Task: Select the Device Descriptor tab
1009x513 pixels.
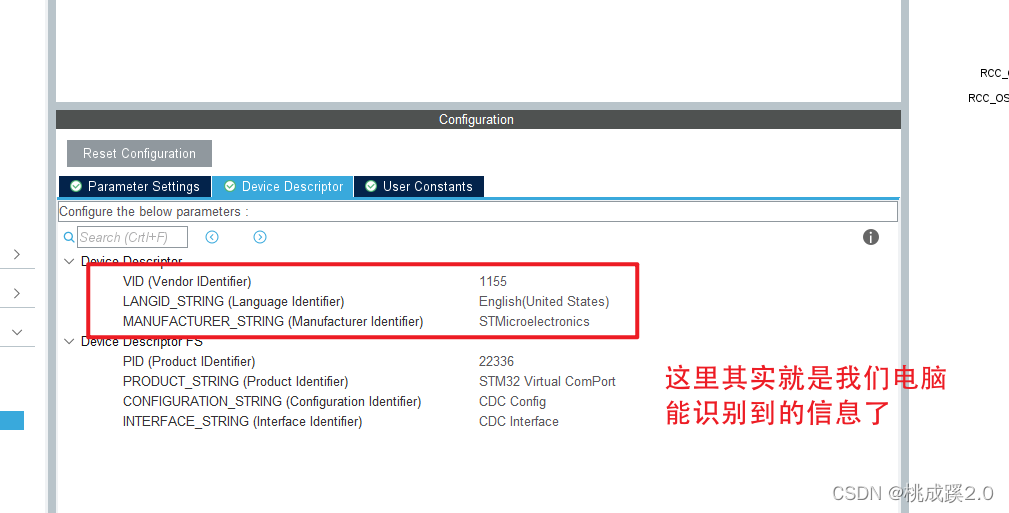Action: (283, 186)
